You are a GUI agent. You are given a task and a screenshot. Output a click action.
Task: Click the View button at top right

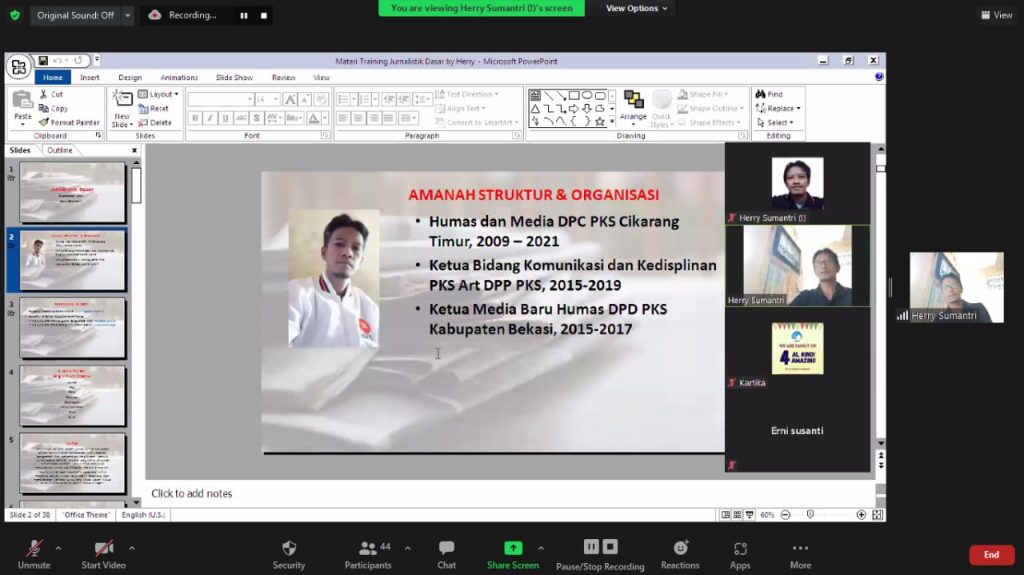tap(997, 15)
